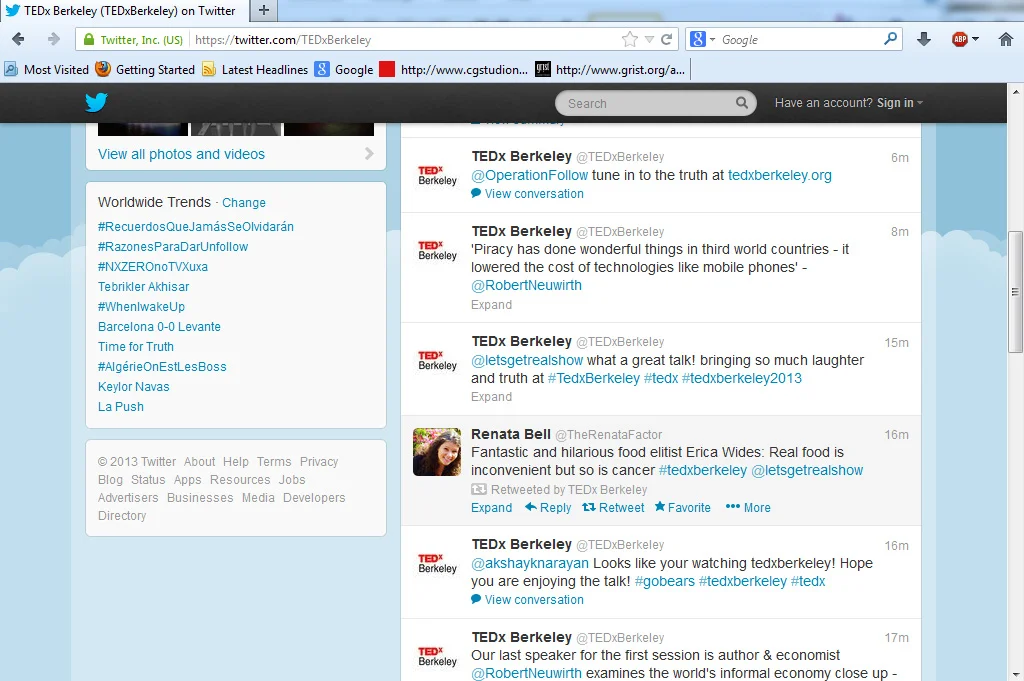Open trend #WhenIwakeUp
The image size is (1024, 681).
[x=141, y=307]
